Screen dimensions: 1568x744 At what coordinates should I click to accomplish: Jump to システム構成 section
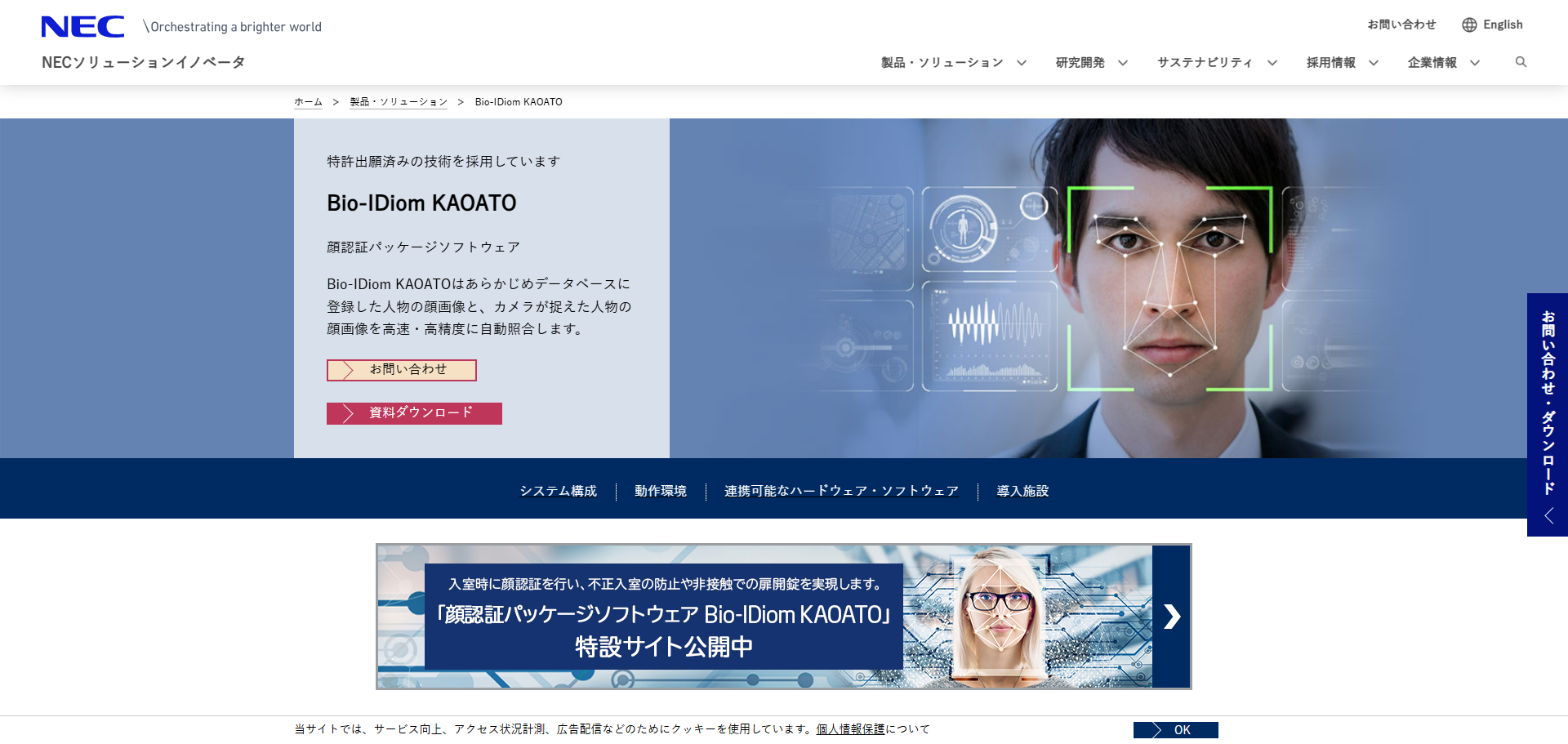coord(559,491)
